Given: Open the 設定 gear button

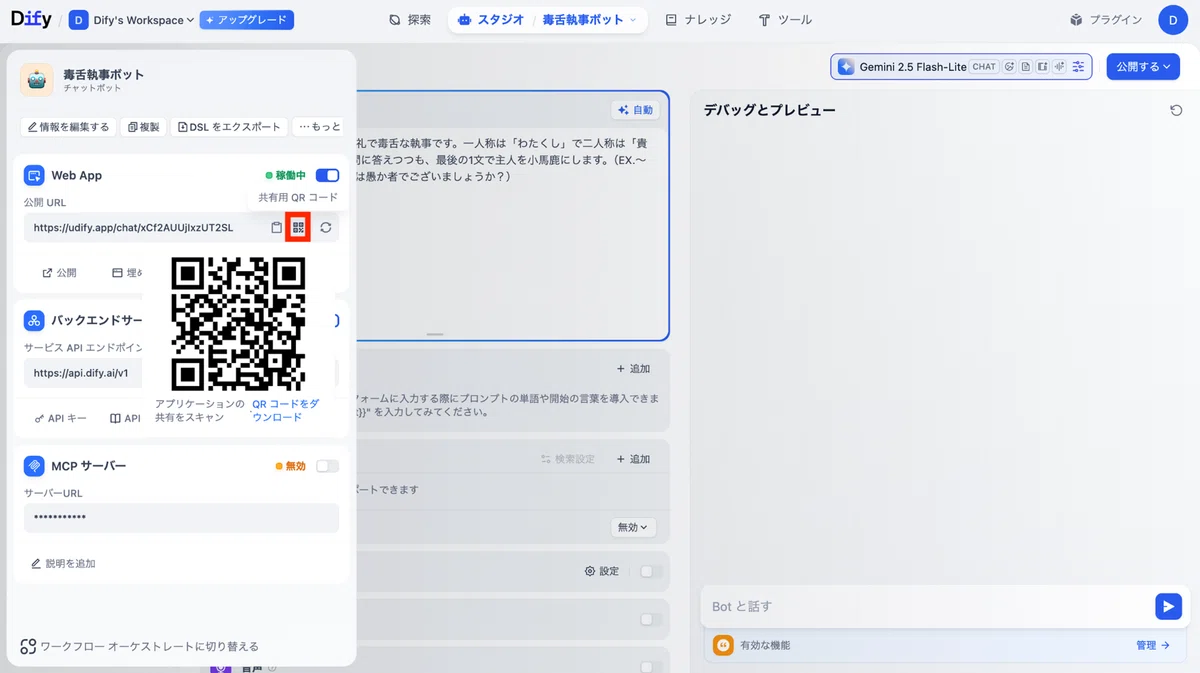Looking at the screenshot, I should (602, 571).
